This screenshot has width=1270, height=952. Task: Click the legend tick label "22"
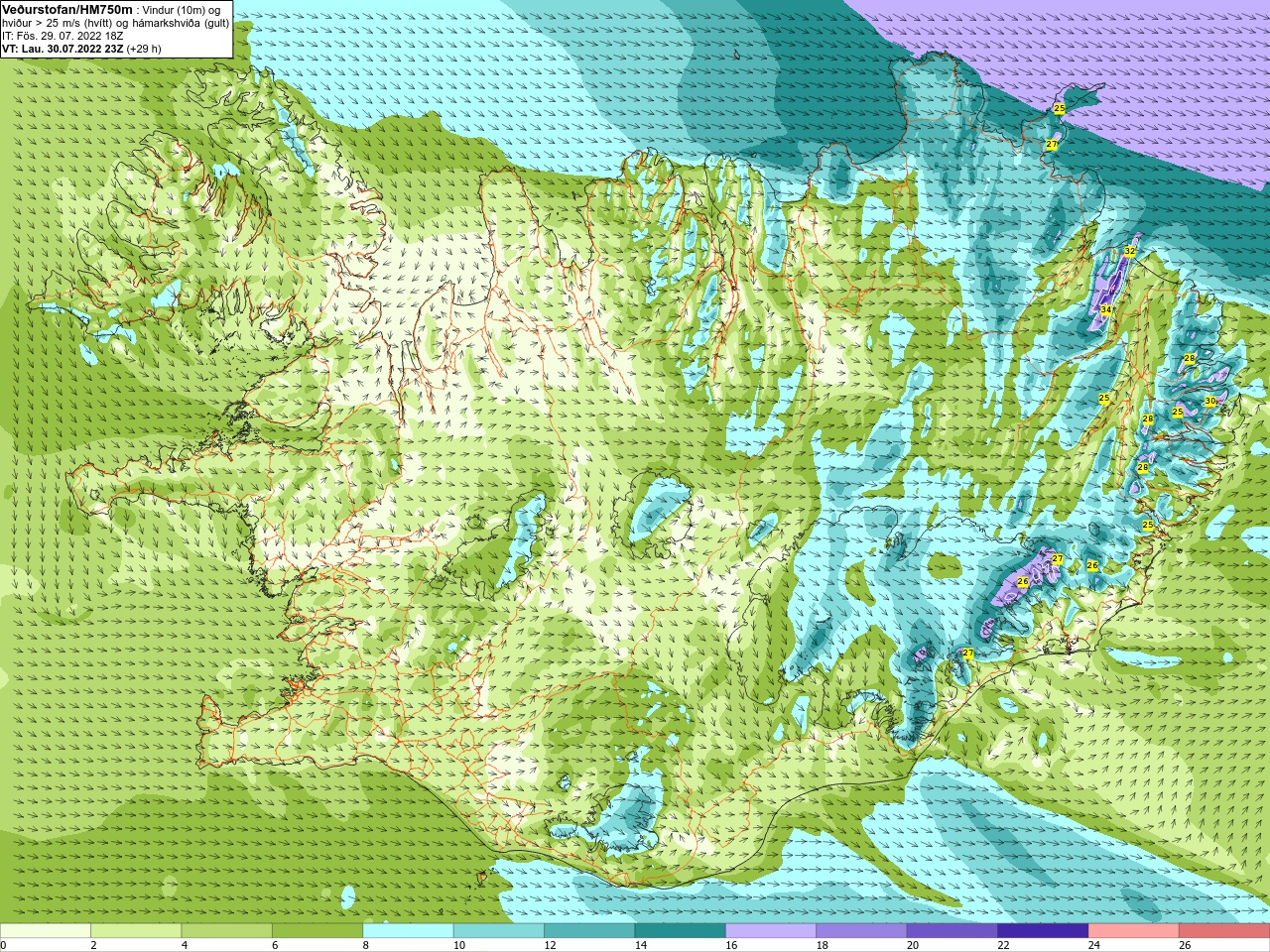click(1003, 945)
